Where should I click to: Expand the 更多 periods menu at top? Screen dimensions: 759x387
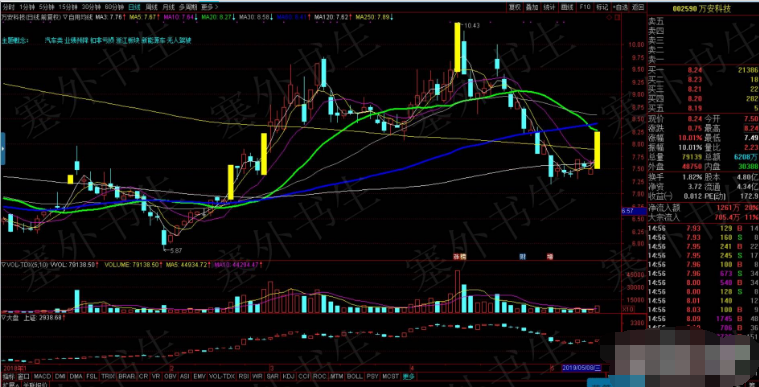coord(209,7)
